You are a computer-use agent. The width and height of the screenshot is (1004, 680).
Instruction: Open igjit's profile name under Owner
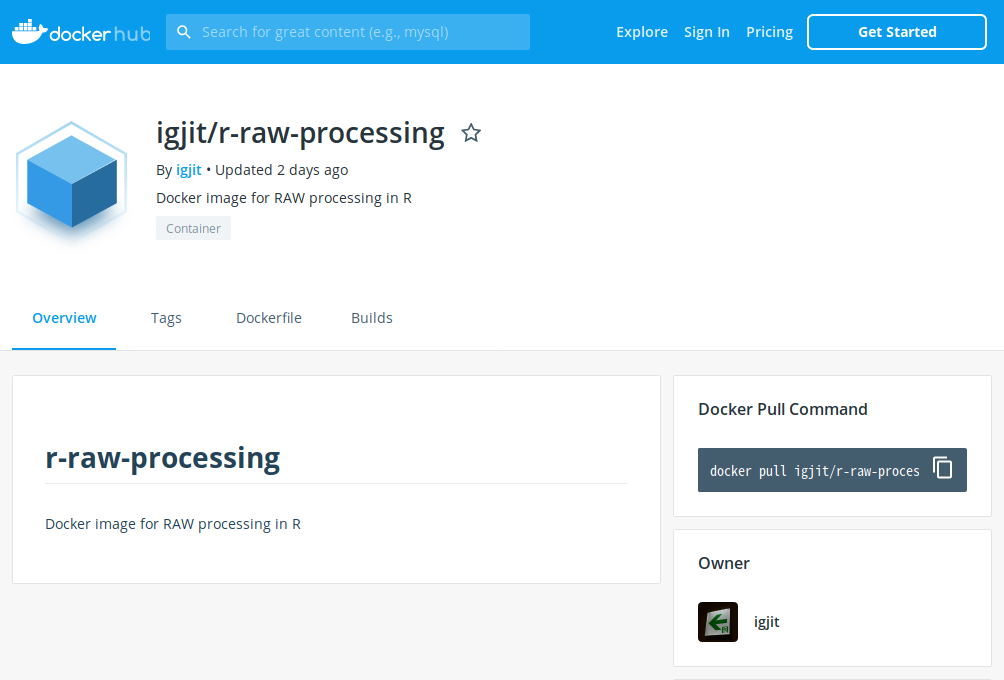point(766,622)
